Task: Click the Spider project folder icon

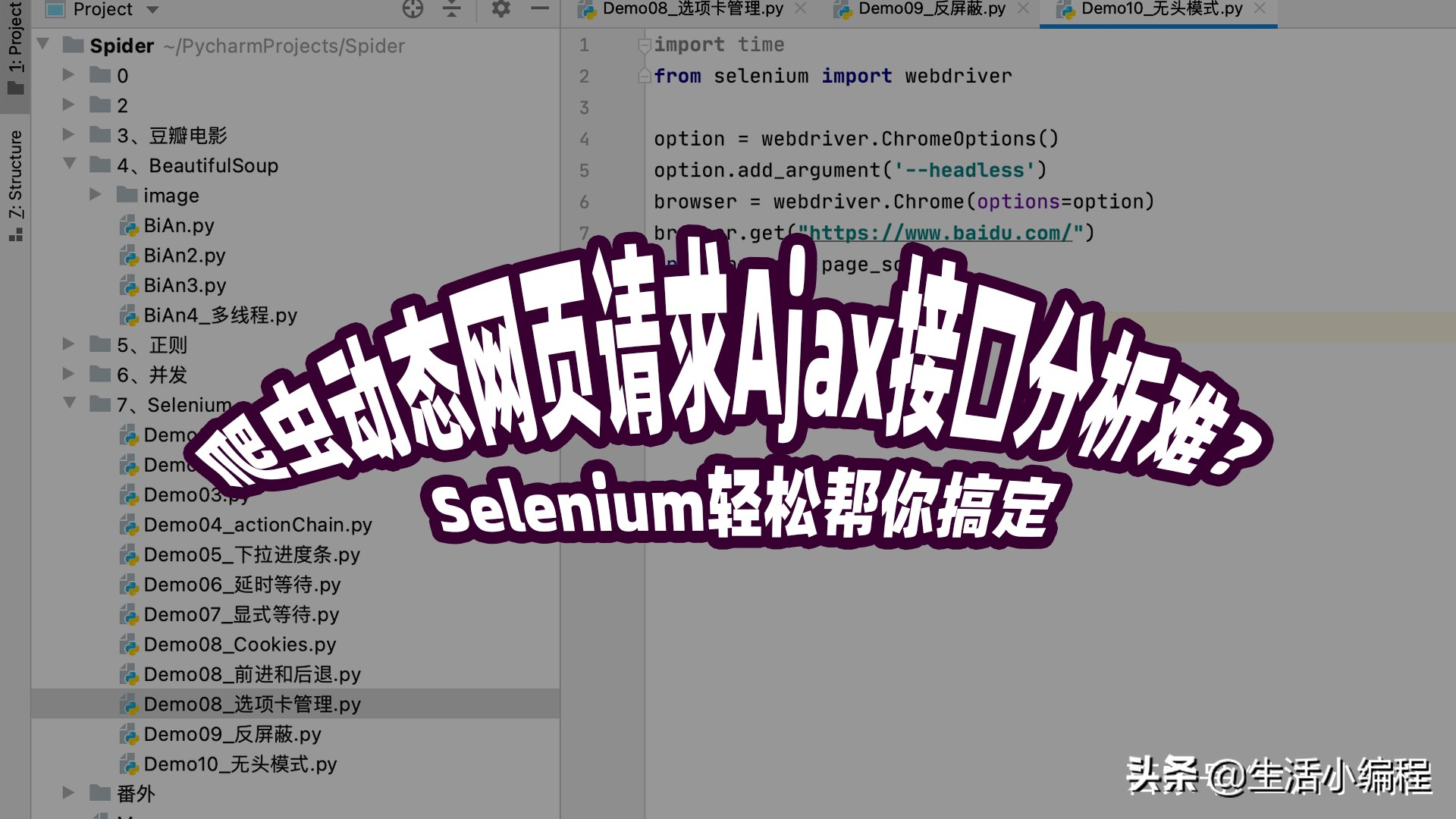Action: 73,45
